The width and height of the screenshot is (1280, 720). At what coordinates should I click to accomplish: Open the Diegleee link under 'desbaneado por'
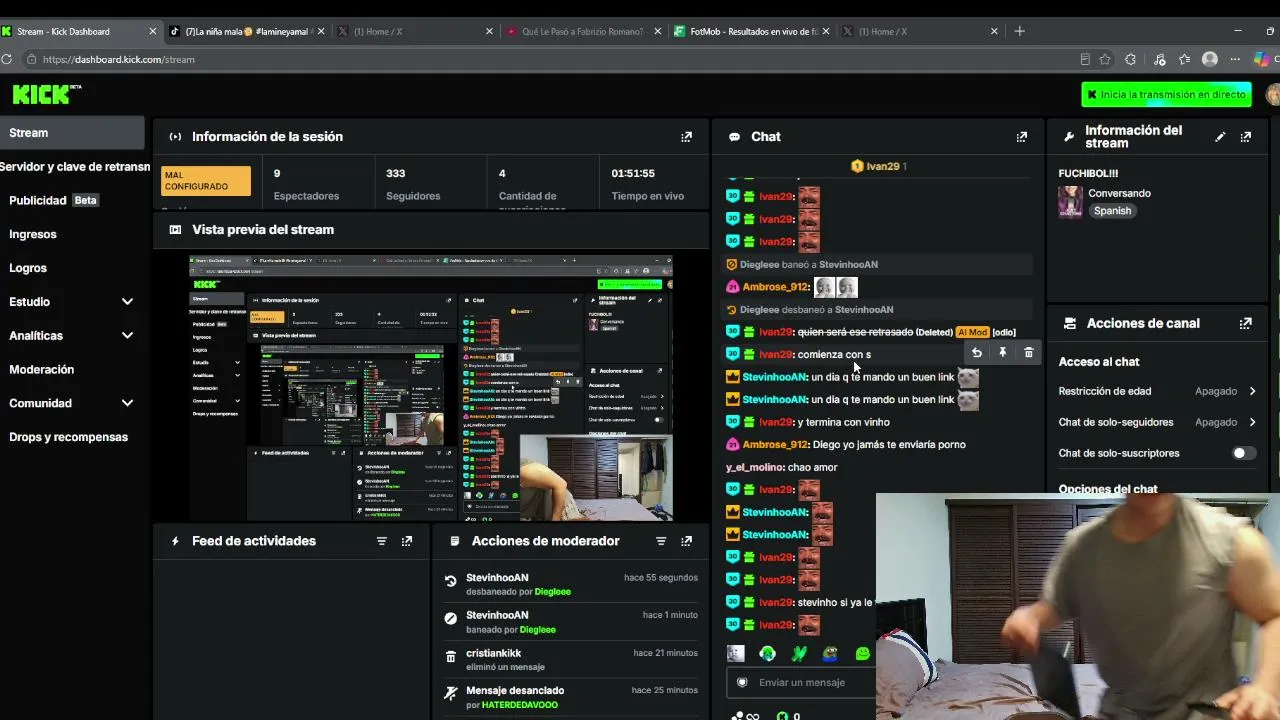click(x=552, y=592)
